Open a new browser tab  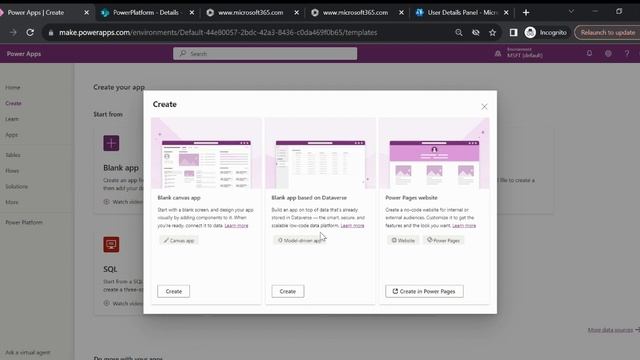(526, 13)
